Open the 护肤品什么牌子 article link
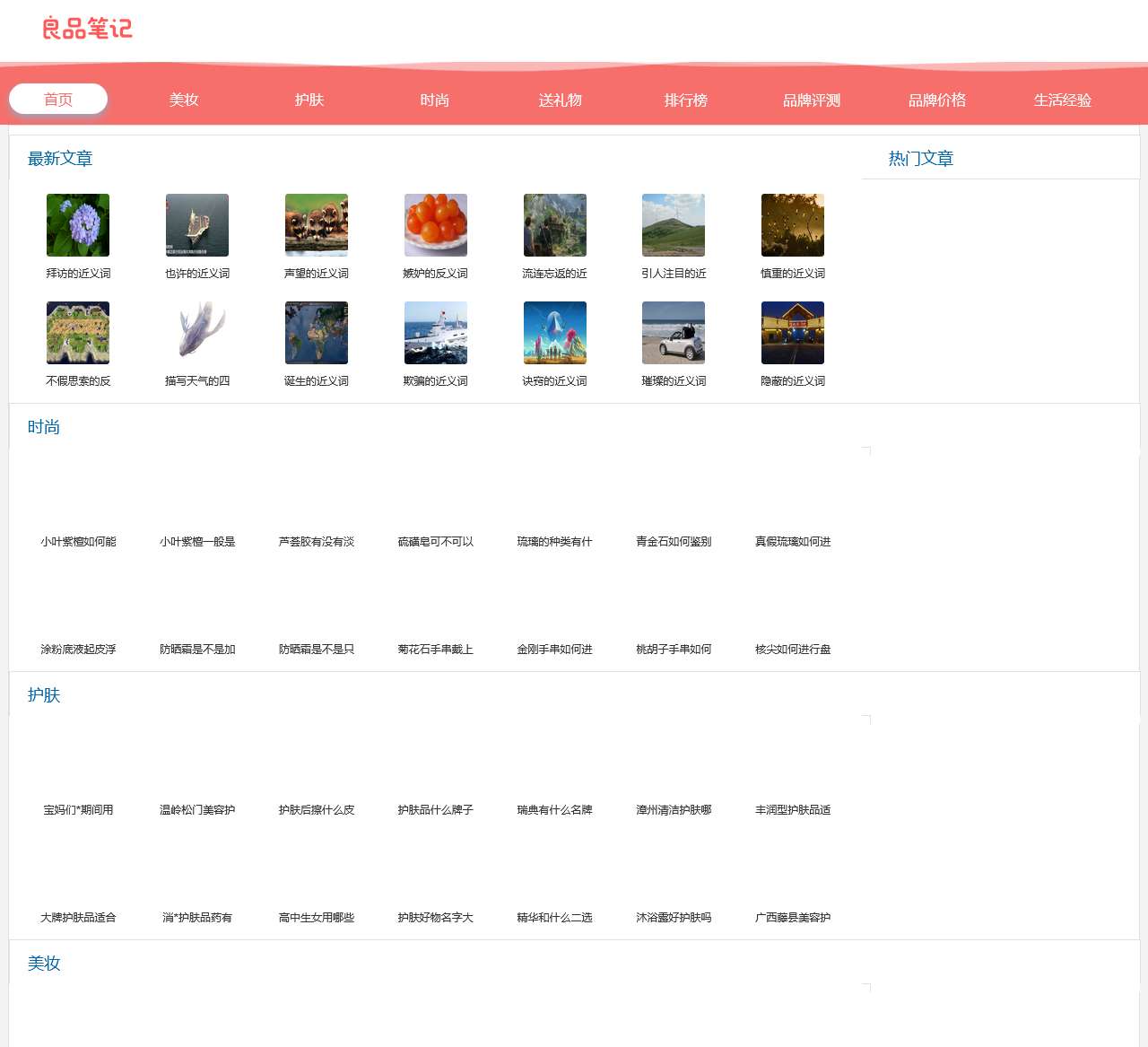Screen dimensions: 1148x1047 point(436,810)
